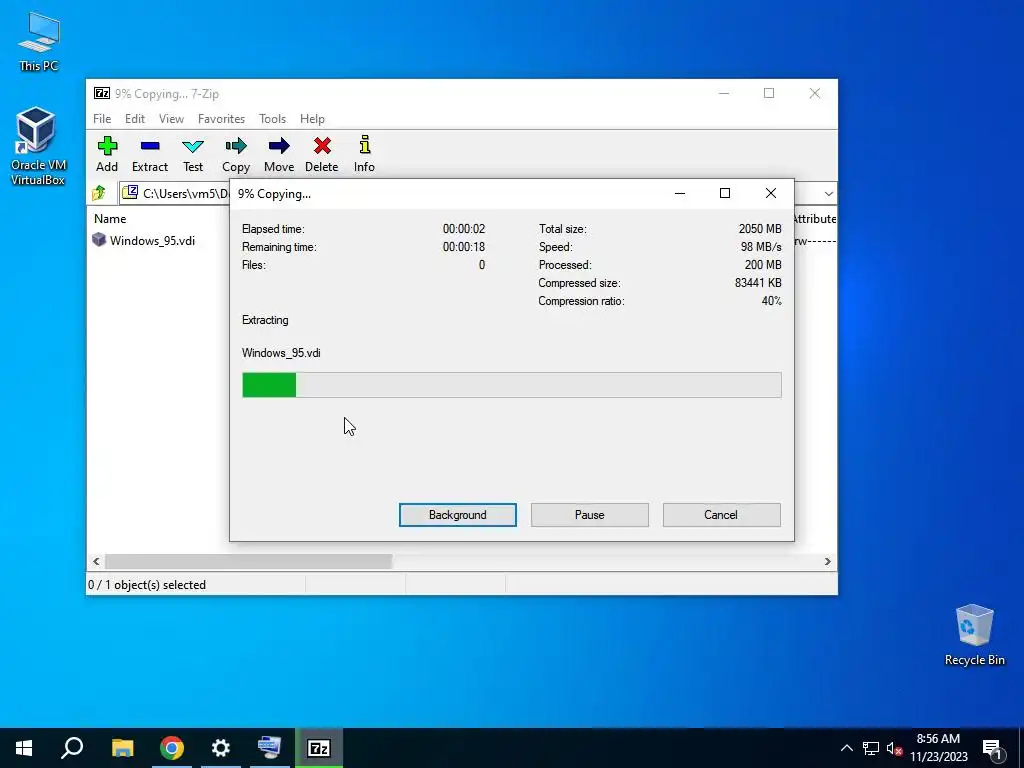Maximize the Copying progress dialog
The width and height of the screenshot is (1024, 768).
[x=725, y=193]
